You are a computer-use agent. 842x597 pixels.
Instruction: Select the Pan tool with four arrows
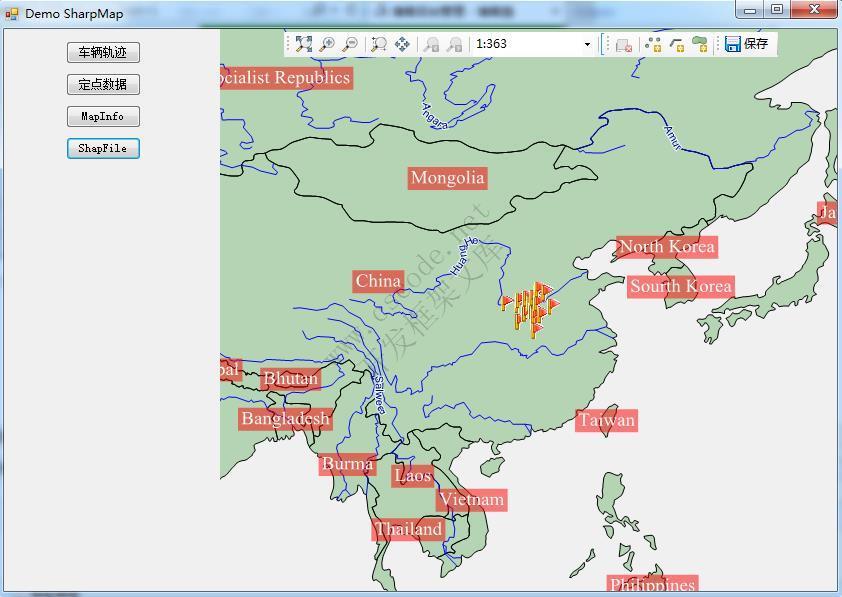coord(403,44)
